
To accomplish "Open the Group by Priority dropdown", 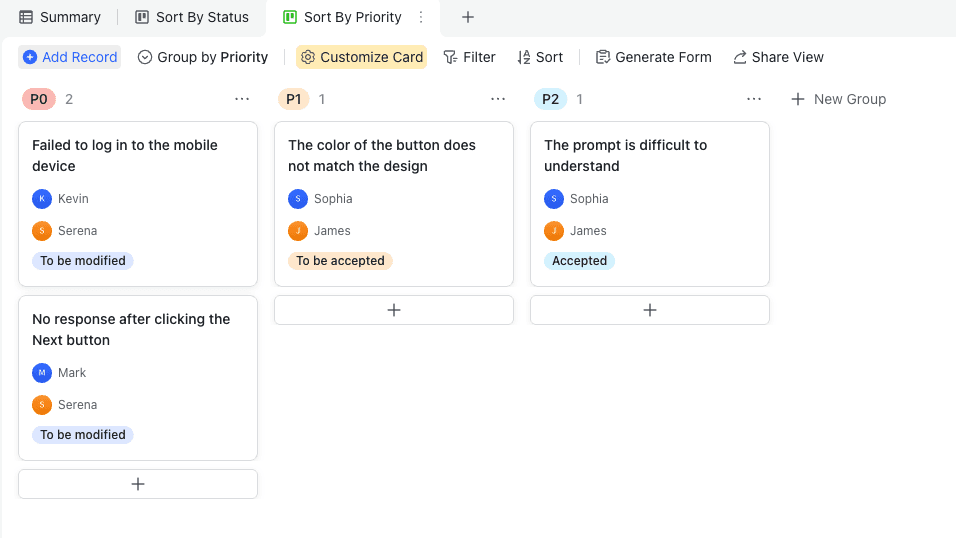I will pos(203,57).
